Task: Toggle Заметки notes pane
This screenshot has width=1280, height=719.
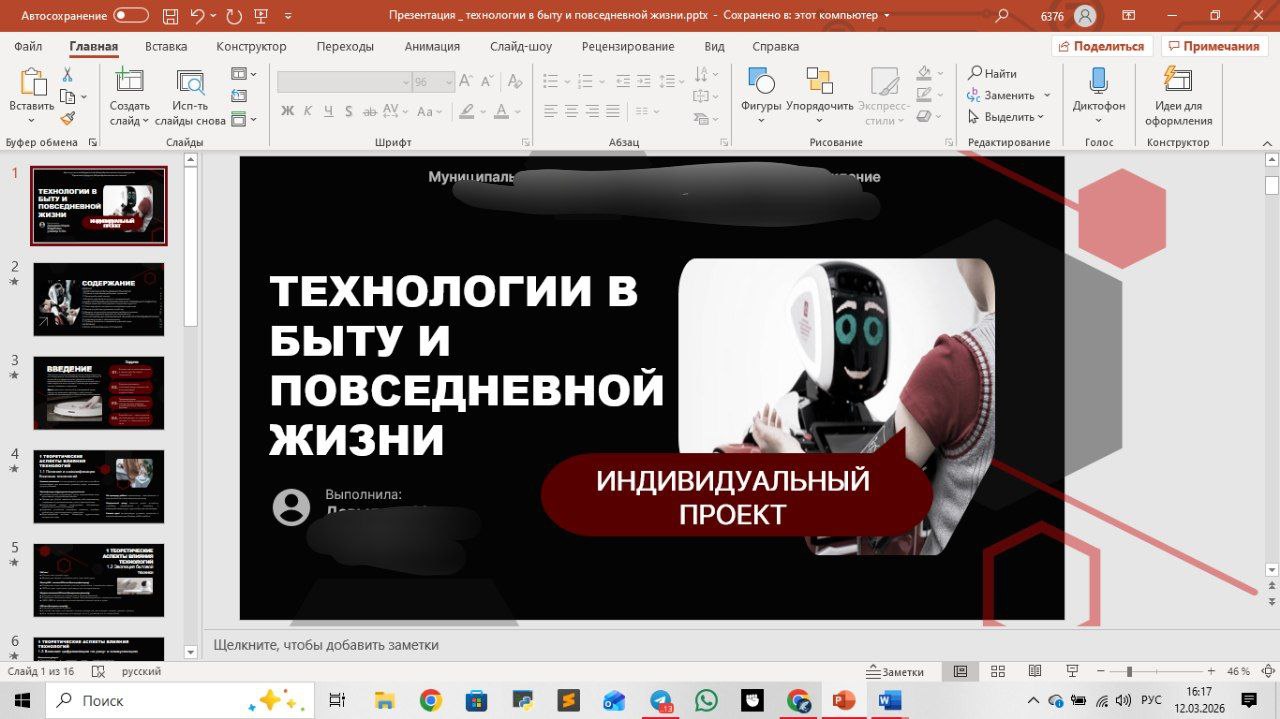Action: (895, 671)
